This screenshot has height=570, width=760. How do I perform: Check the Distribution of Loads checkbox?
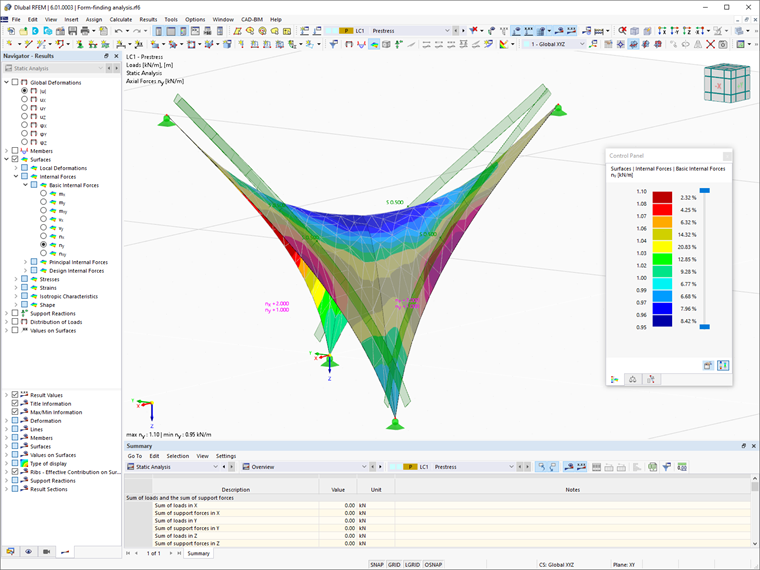pyautogui.click(x=15, y=322)
